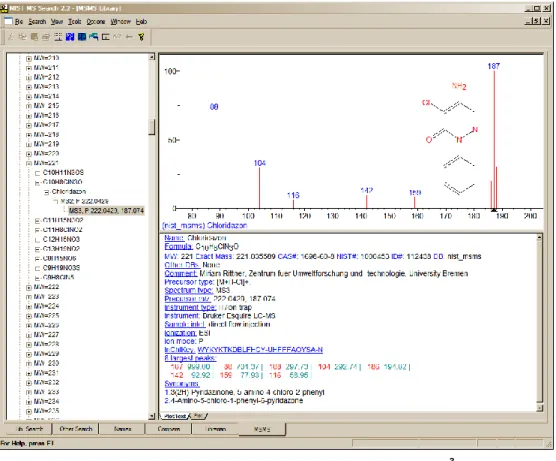Click the Comment link
556x461 pixels.
pyautogui.click(x=181, y=273)
